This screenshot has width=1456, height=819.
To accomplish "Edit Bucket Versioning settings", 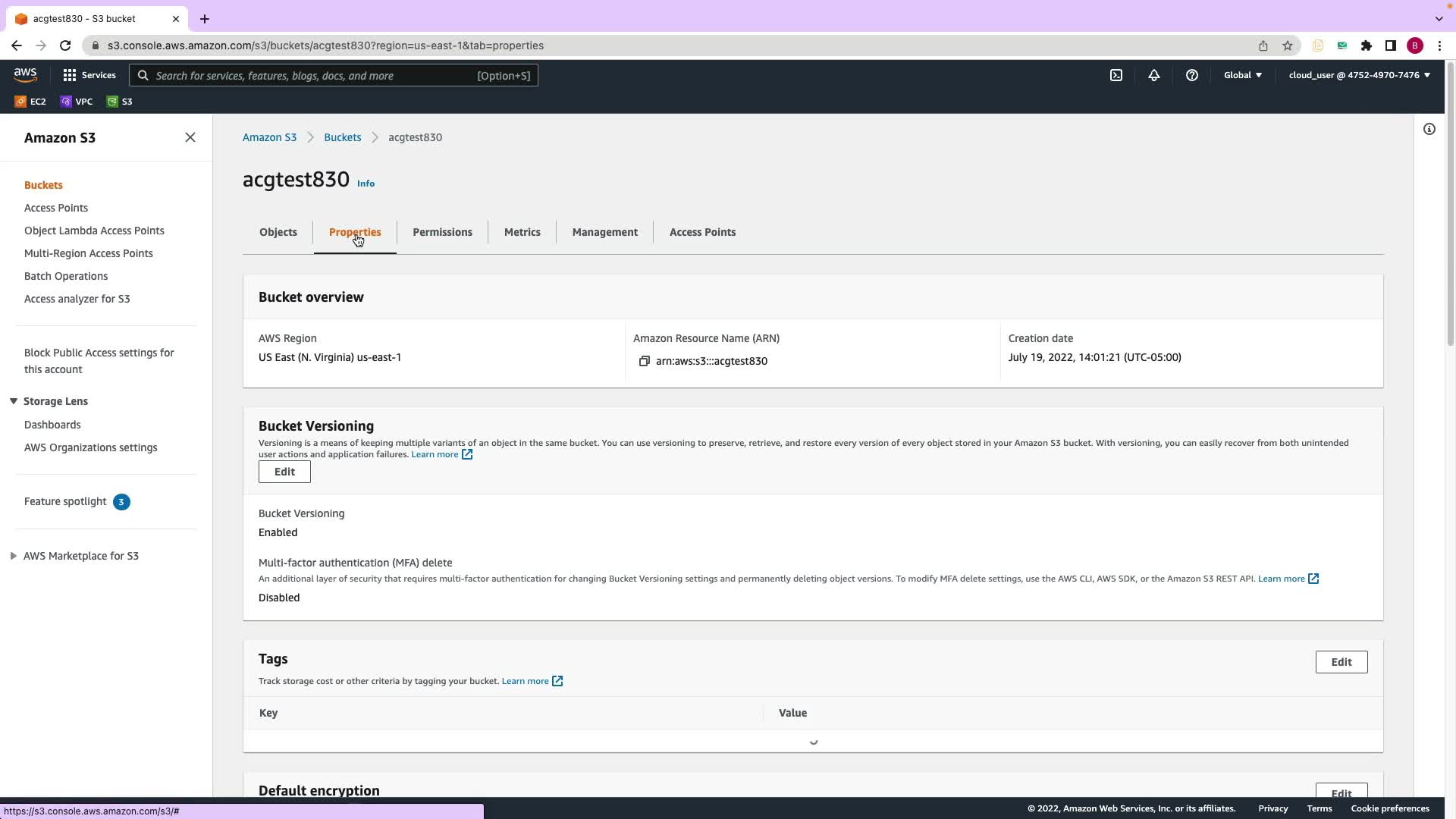I will point(284,472).
